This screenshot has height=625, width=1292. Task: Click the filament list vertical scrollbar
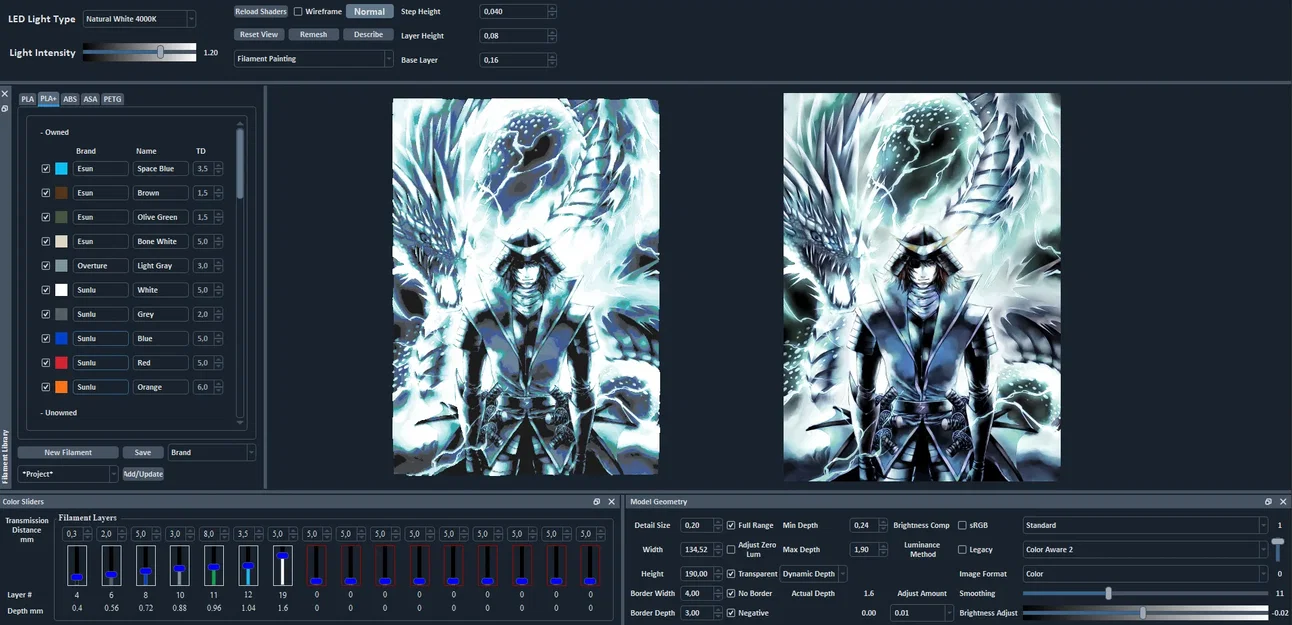coord(239,163)
